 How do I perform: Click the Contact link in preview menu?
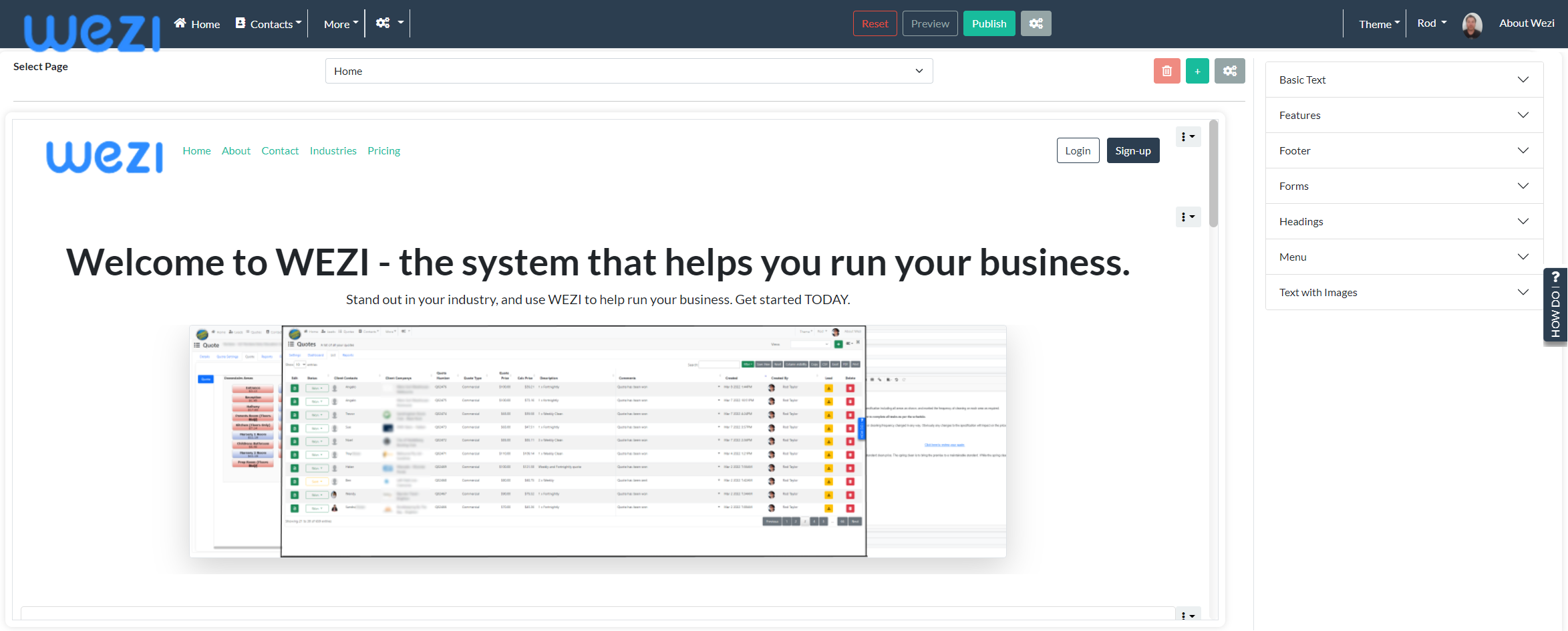[x=280, y=151]
